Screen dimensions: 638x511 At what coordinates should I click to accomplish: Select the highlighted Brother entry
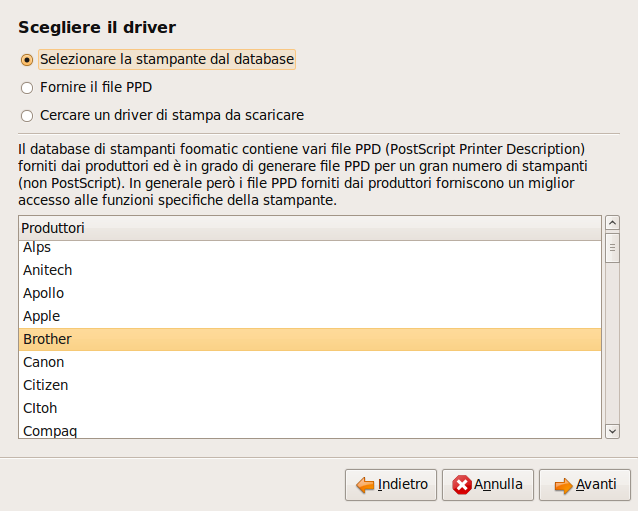310,339
